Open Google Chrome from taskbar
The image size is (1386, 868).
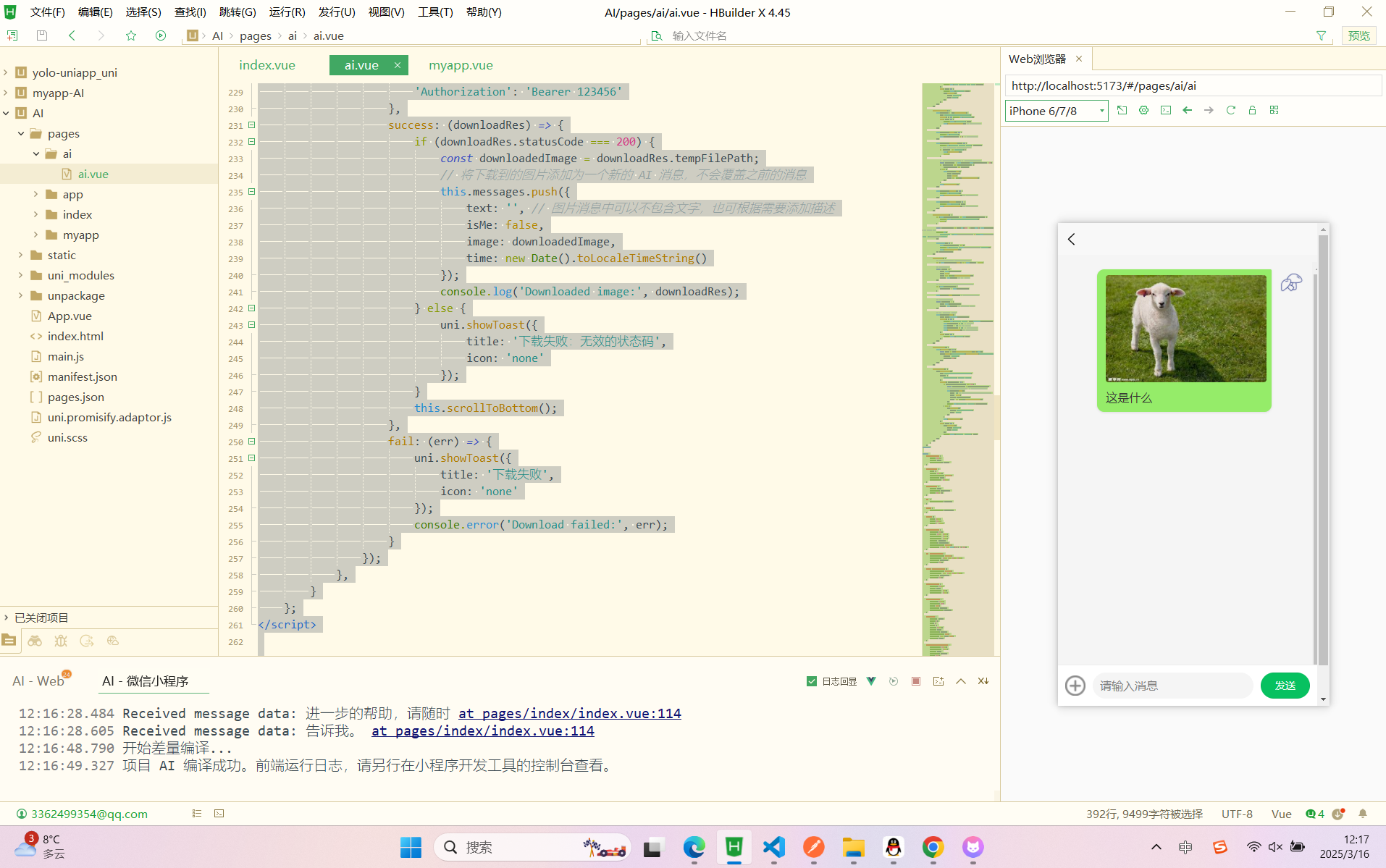pyautogui.click(x=933, y=847)
